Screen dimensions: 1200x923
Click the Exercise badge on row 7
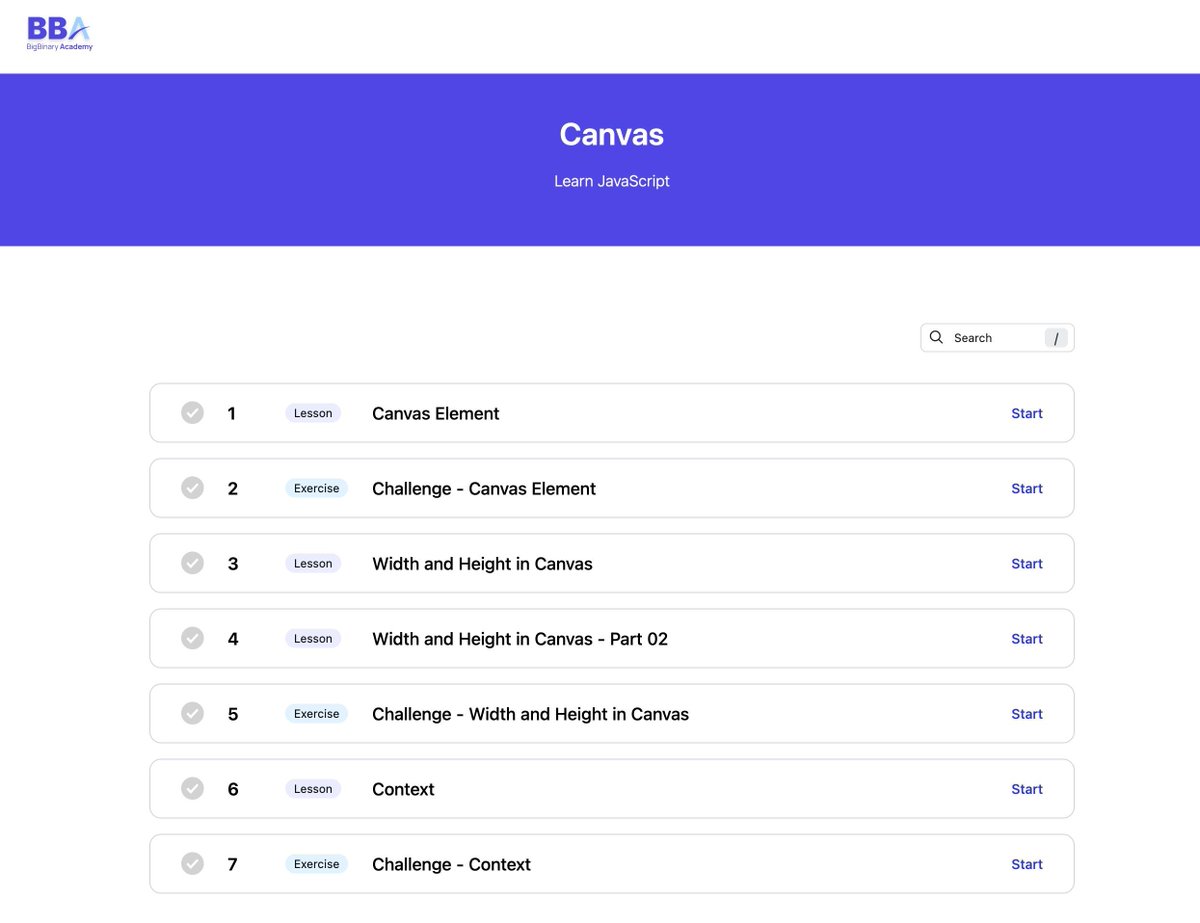(317, 863)
